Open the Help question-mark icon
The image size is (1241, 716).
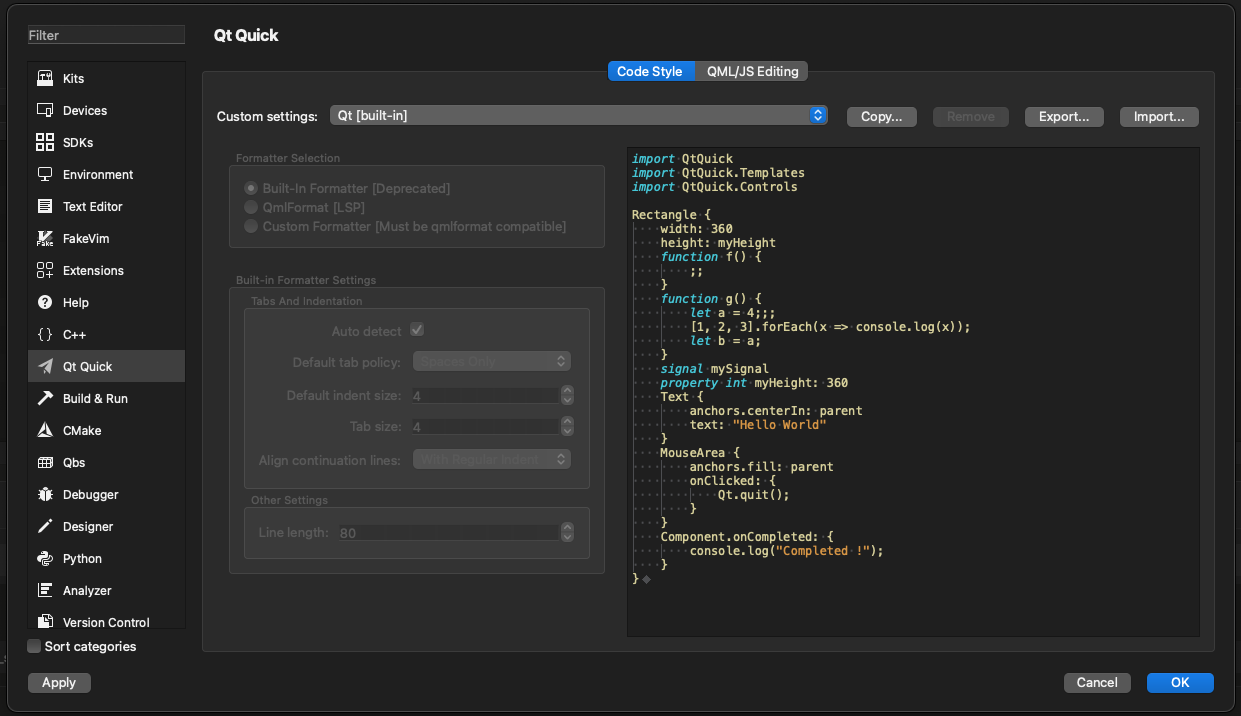click(x=45, y=302)
